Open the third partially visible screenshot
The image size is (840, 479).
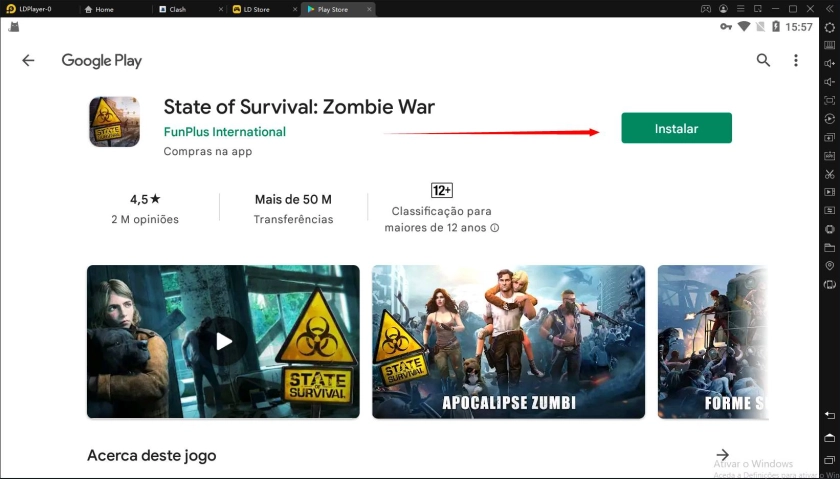(713, 341)
